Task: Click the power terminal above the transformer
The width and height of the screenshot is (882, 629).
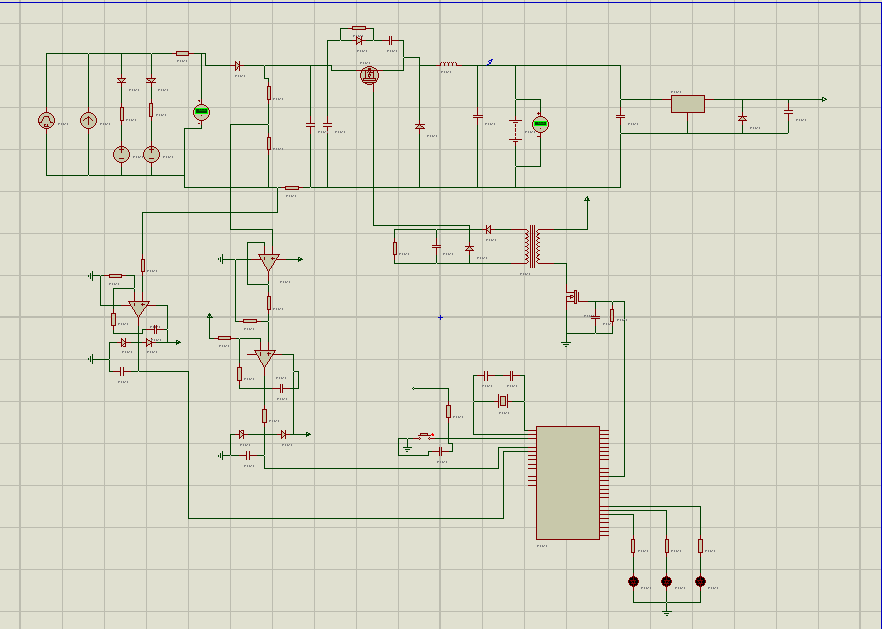Action: point(587,199)
